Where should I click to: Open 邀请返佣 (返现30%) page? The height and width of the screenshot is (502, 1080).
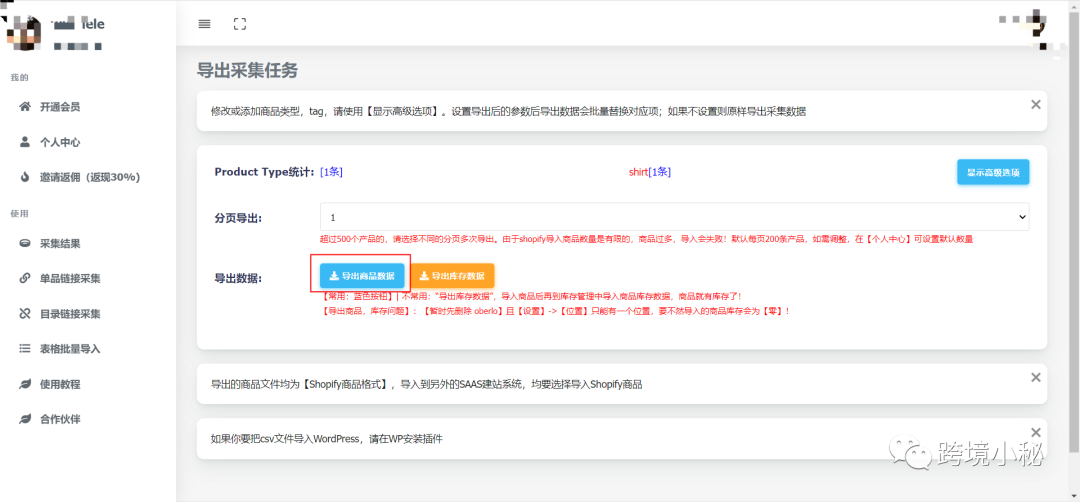(88, 177)
